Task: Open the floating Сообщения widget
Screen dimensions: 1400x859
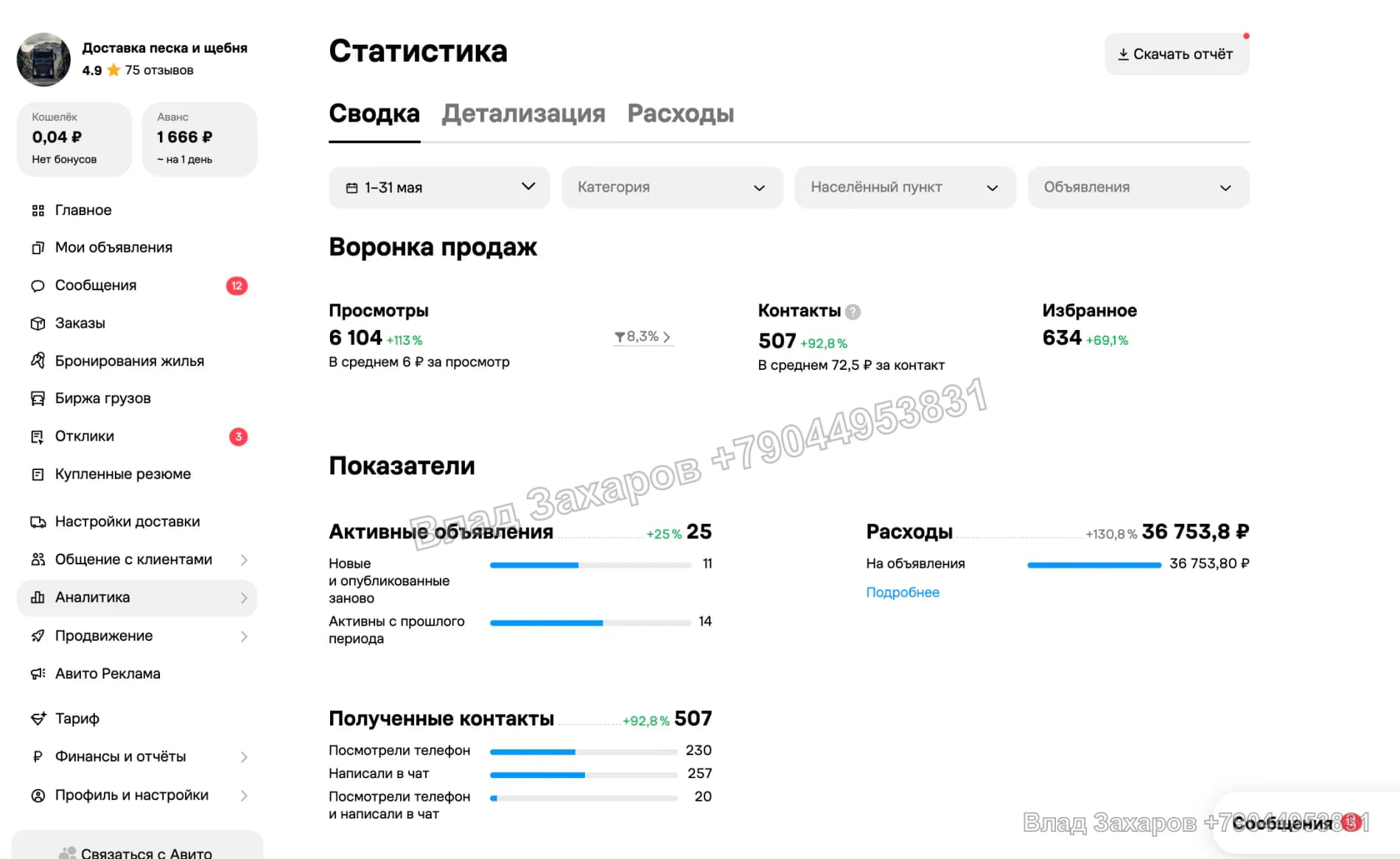Action: [x=1306, y=824]
